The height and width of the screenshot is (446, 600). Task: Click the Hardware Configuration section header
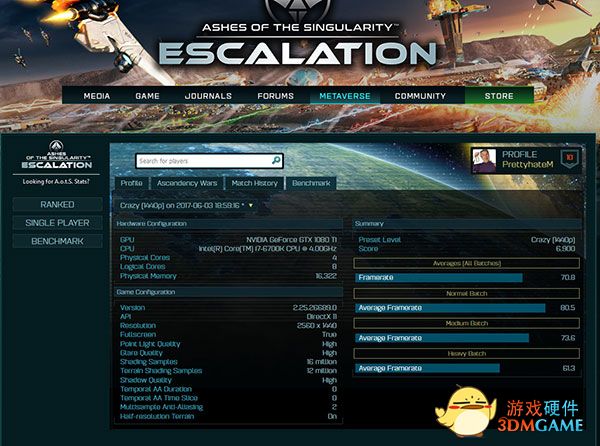[228, 223]
